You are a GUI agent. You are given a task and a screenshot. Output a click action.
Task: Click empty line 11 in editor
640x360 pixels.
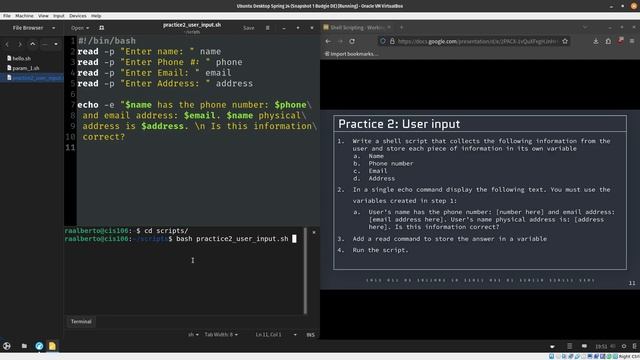click(198, 147)
